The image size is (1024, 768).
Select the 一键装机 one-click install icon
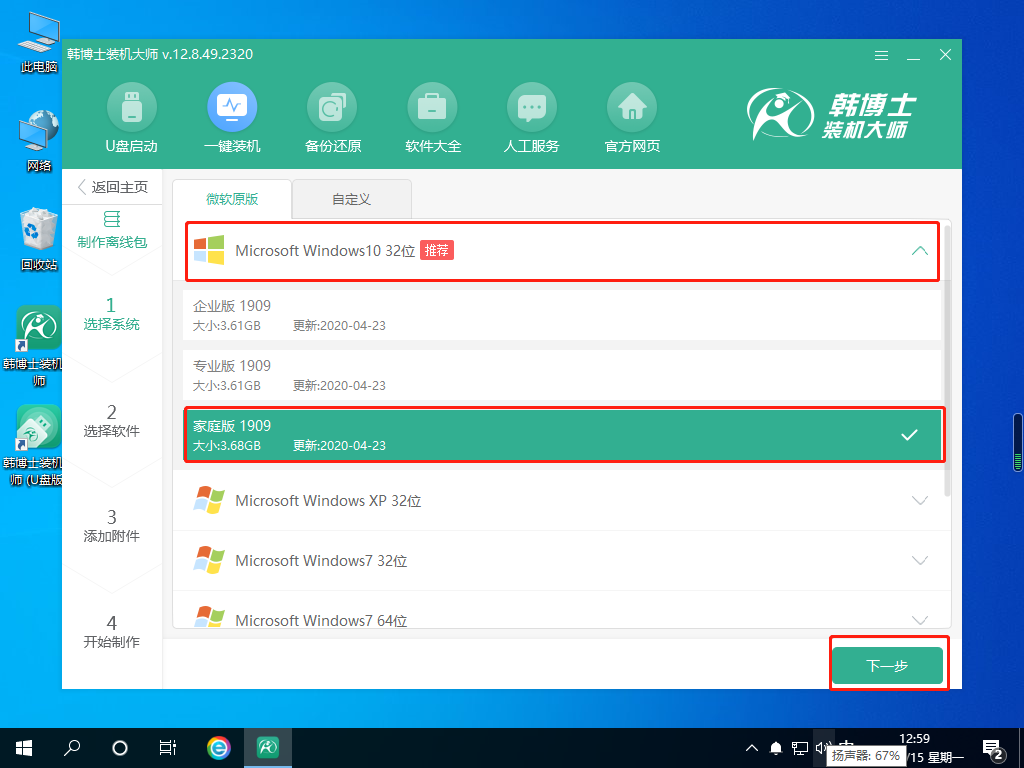click(232, 107)
